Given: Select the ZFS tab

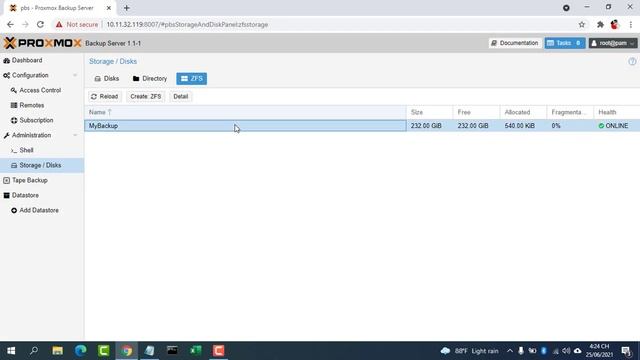Looking at the screenshot, I should (192, 78).
